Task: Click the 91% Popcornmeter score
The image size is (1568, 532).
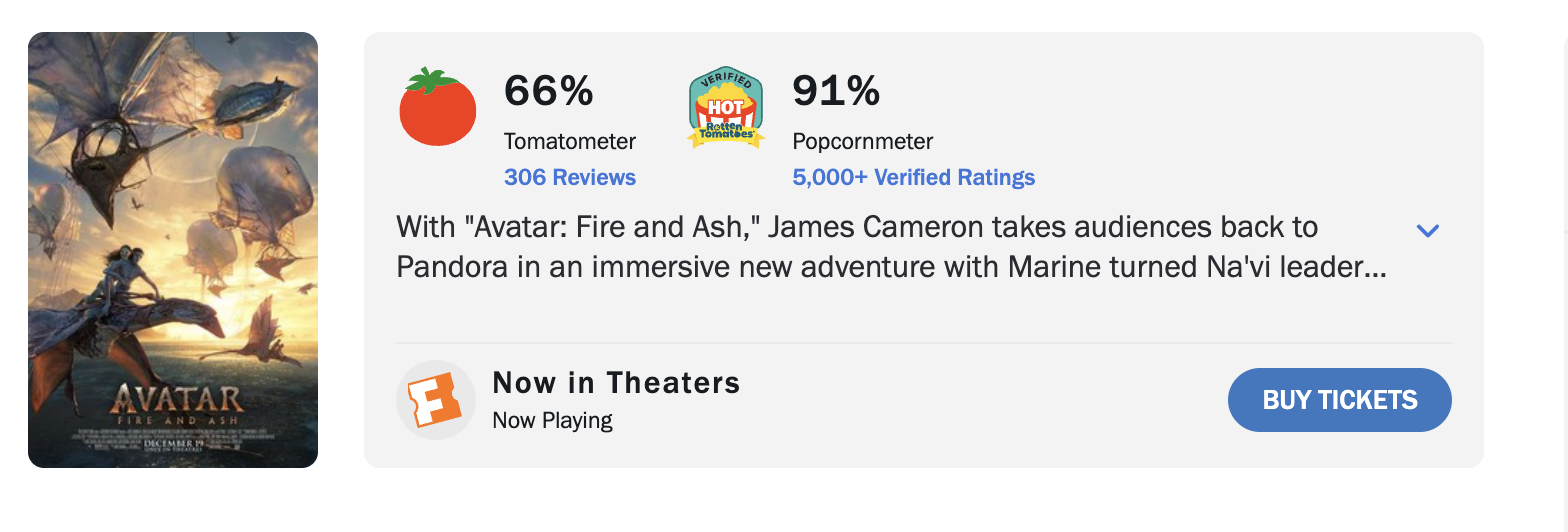Action: [x=836, y=91]
